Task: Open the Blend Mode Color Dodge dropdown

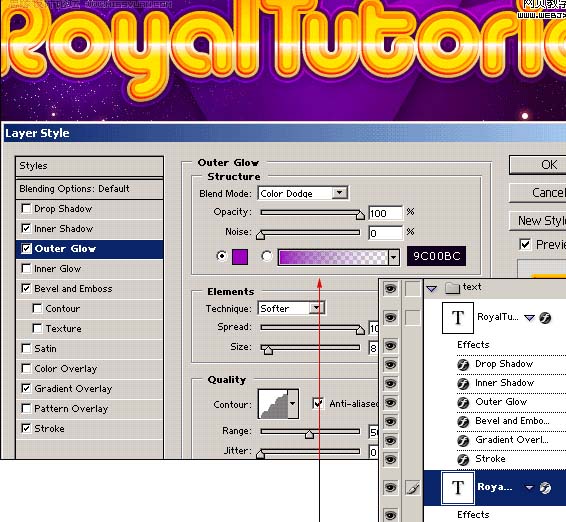Action: coord(302,193)
